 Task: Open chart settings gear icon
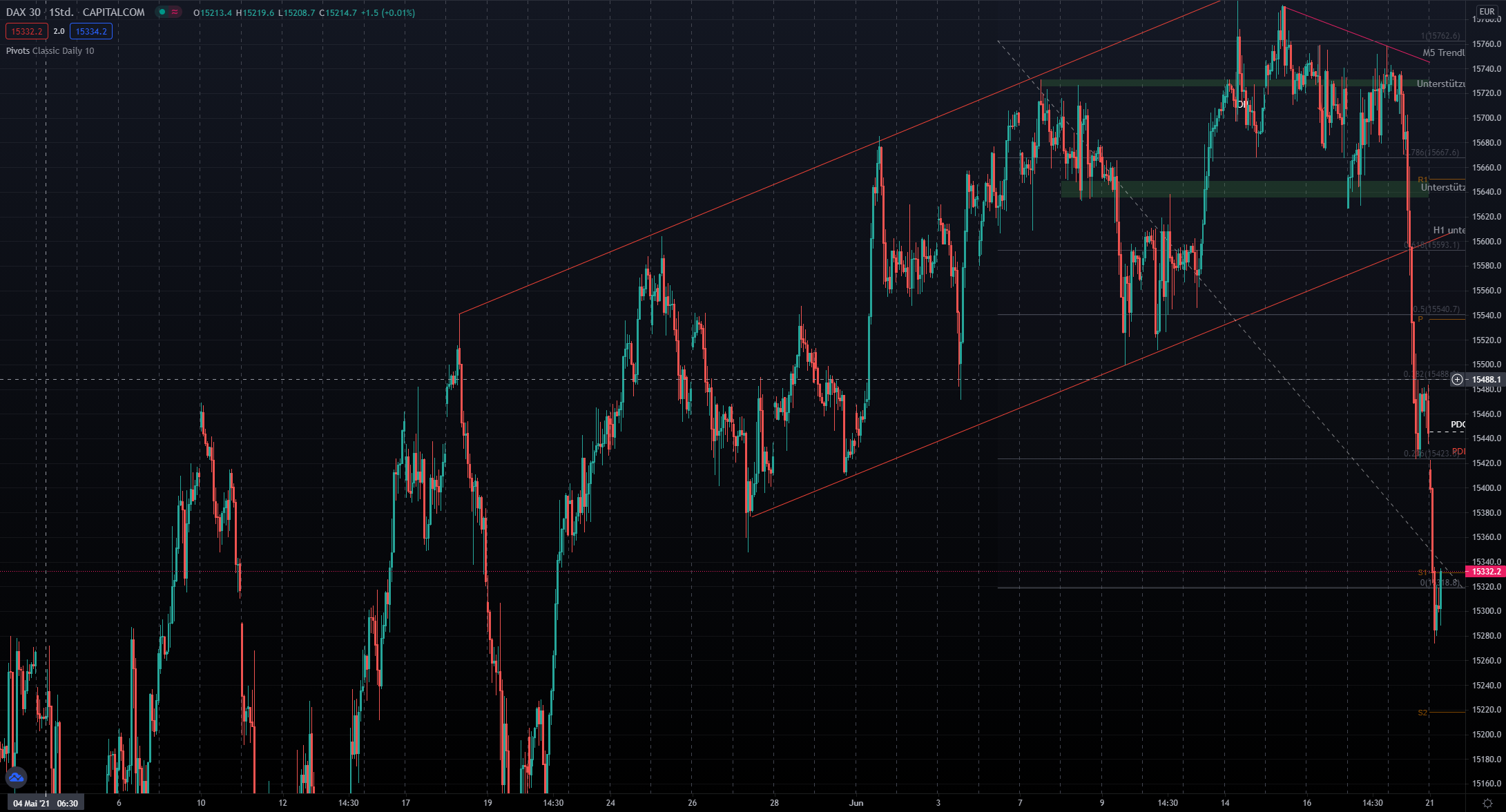point(1487,803)
